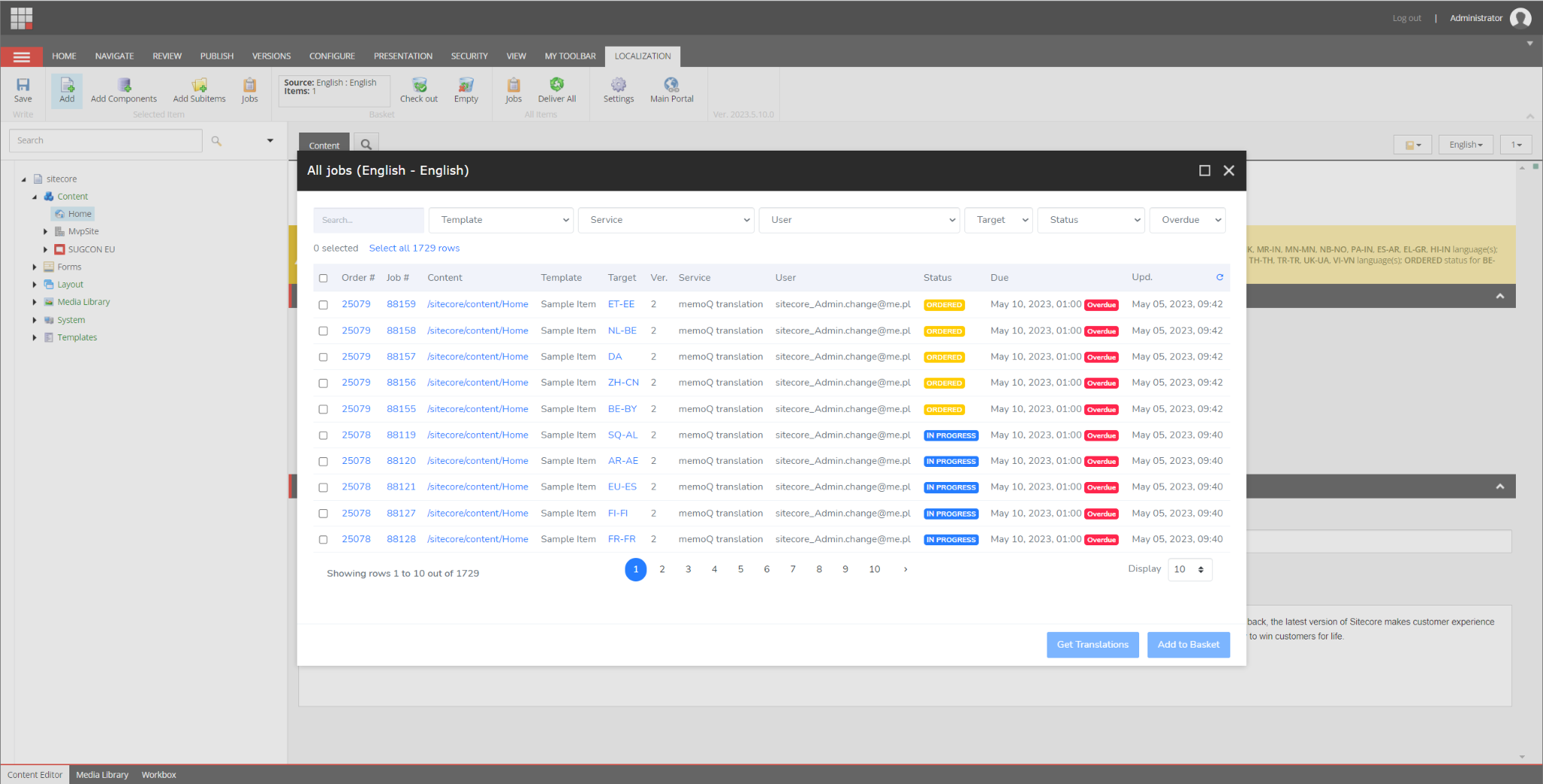Go to page 5 of jobs
Image resolution: width=1543 pixels, height=784 pixels.
tap(741, 569)
